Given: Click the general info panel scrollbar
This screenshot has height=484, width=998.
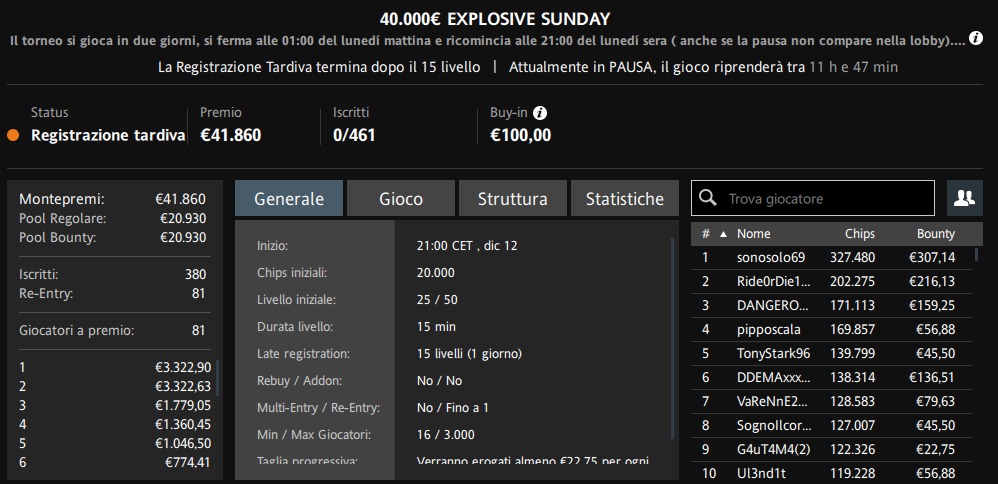Looking at the screenshot, I should [x=672, y=338].
